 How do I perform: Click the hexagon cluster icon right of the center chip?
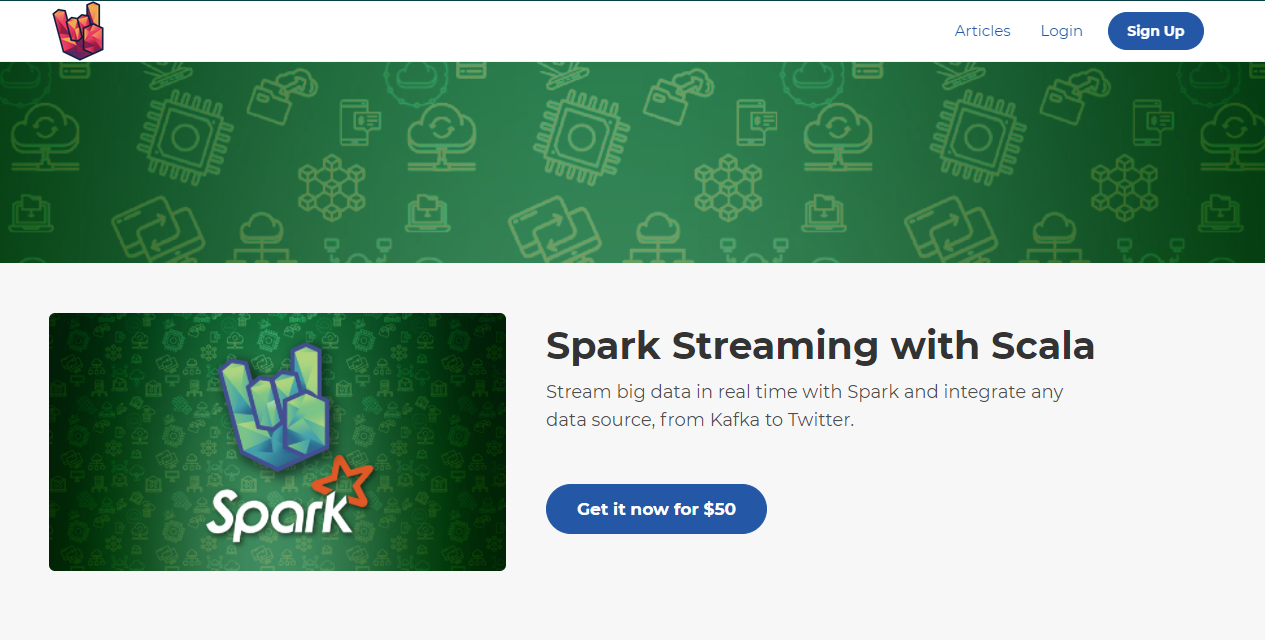pos(728,187)
